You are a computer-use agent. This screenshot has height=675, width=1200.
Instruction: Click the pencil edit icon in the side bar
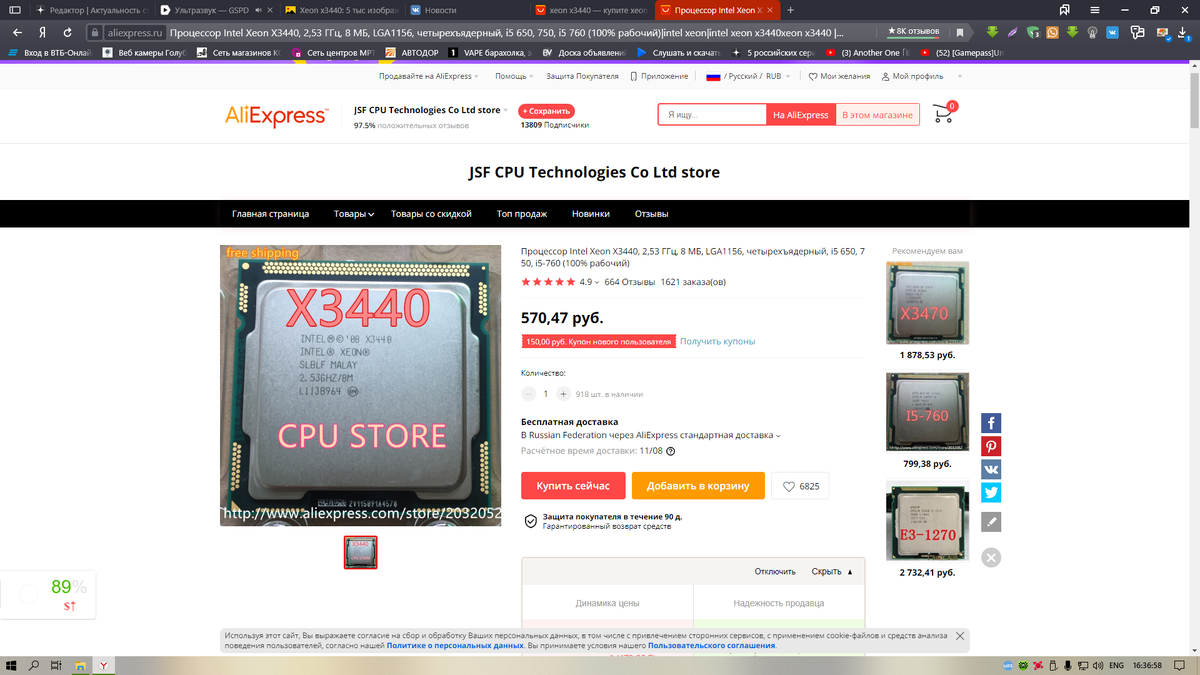coord(991,521)
